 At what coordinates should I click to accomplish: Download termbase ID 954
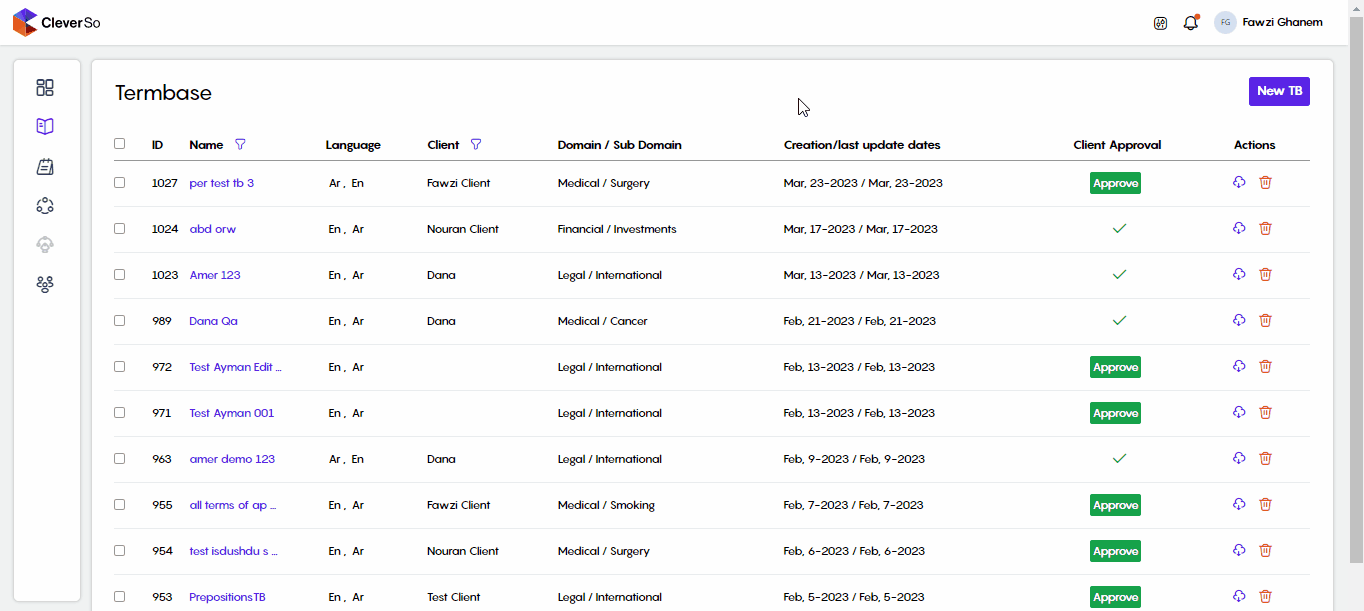[1239, 550]
